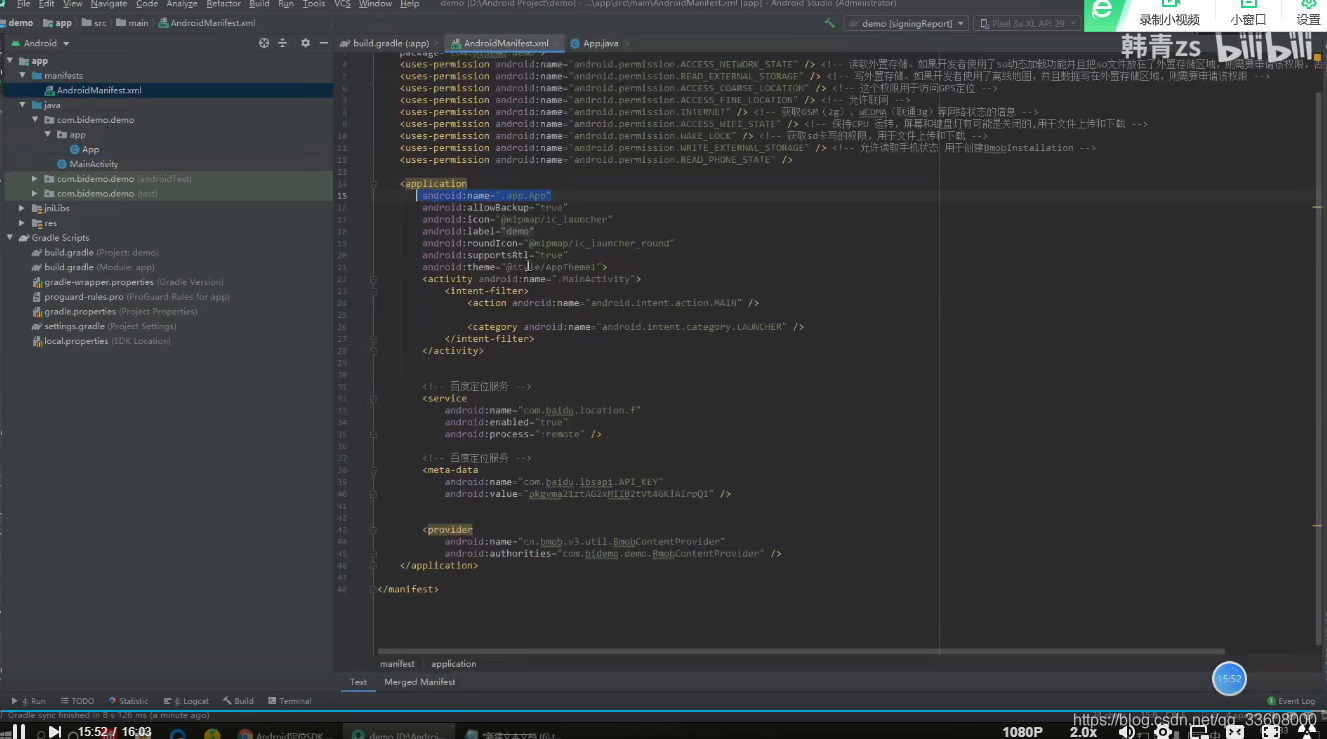This screenshot has height=739, width=1327.
Task: Select AndroidManifest.xml in project tree
Action: 98,90
